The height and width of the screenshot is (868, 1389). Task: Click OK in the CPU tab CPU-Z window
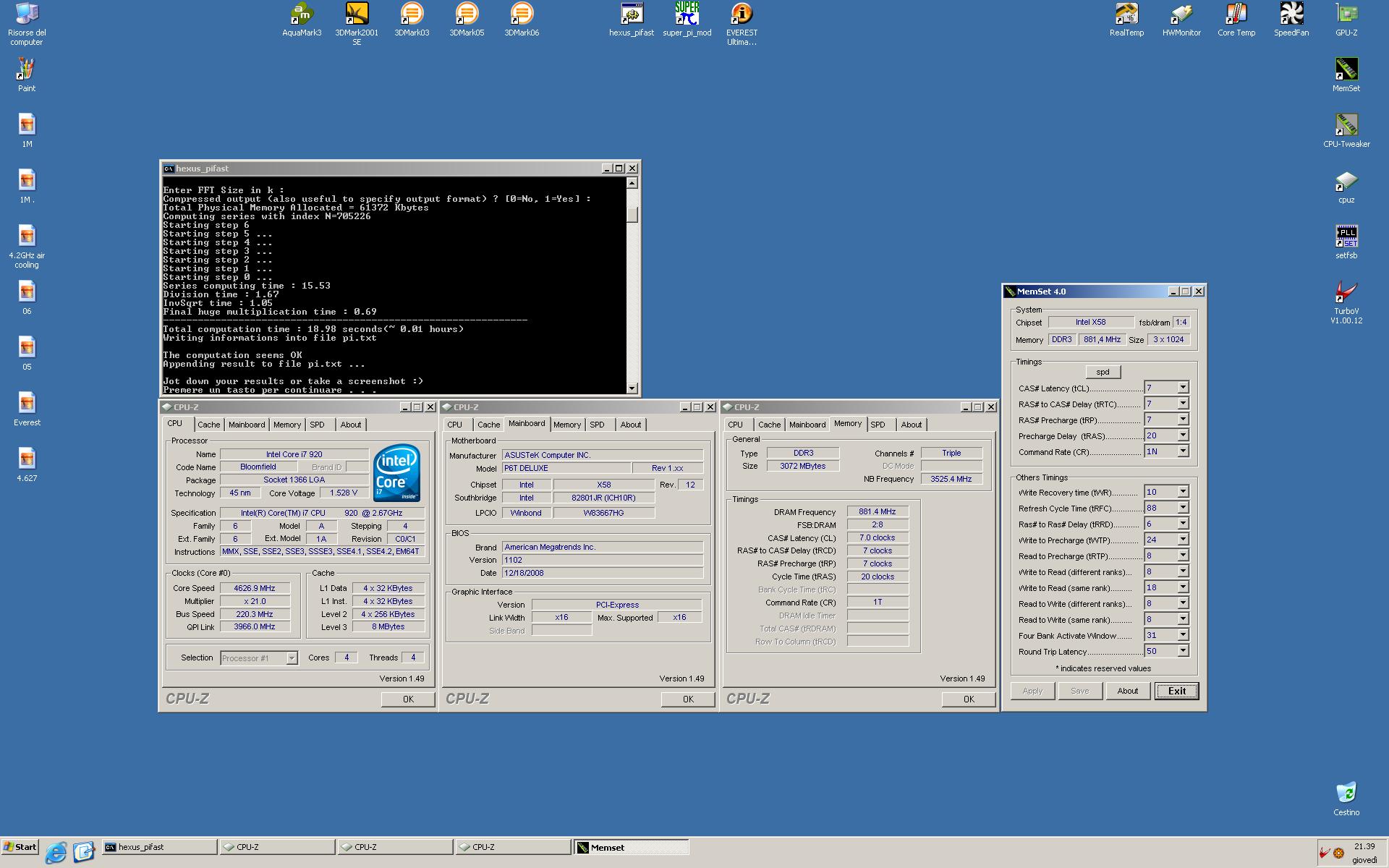[408, 699]
